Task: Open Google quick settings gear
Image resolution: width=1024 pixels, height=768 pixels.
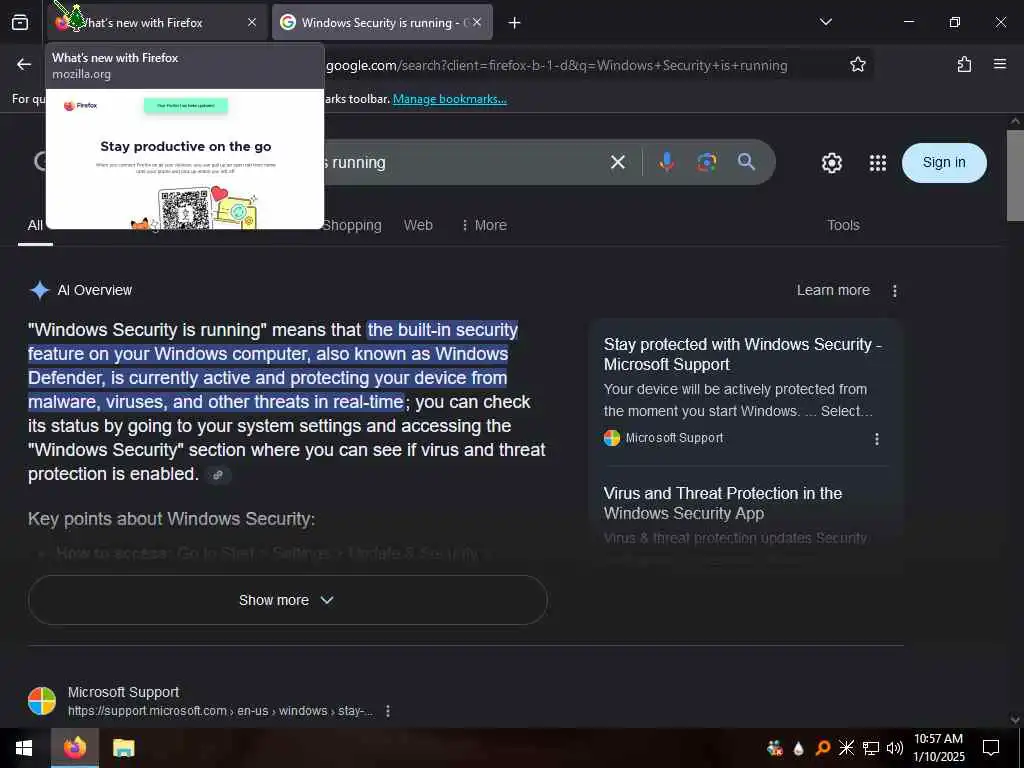Action: (831, 163)
